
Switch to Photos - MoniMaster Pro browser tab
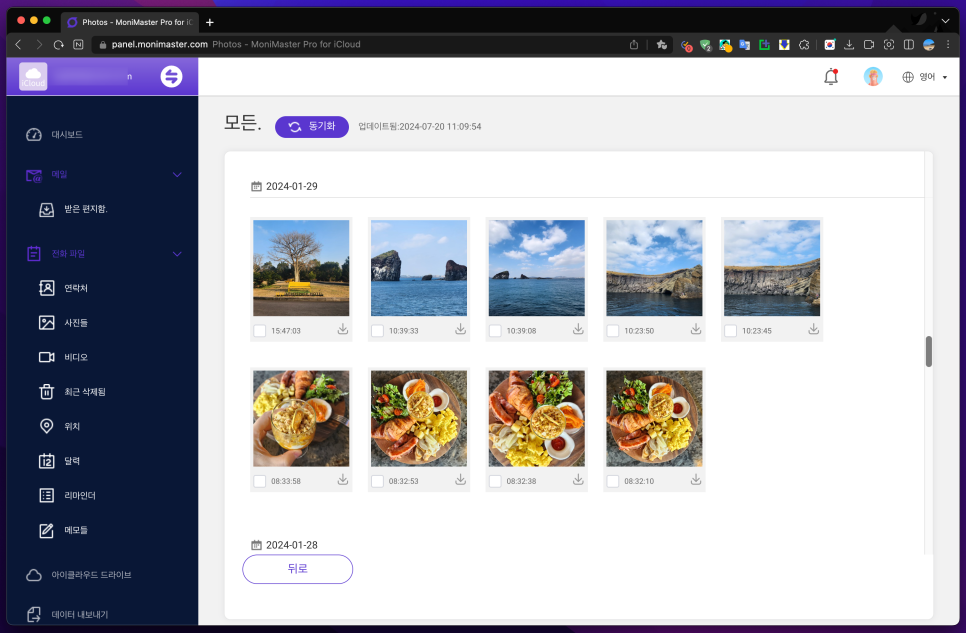[x=130, y=22]
